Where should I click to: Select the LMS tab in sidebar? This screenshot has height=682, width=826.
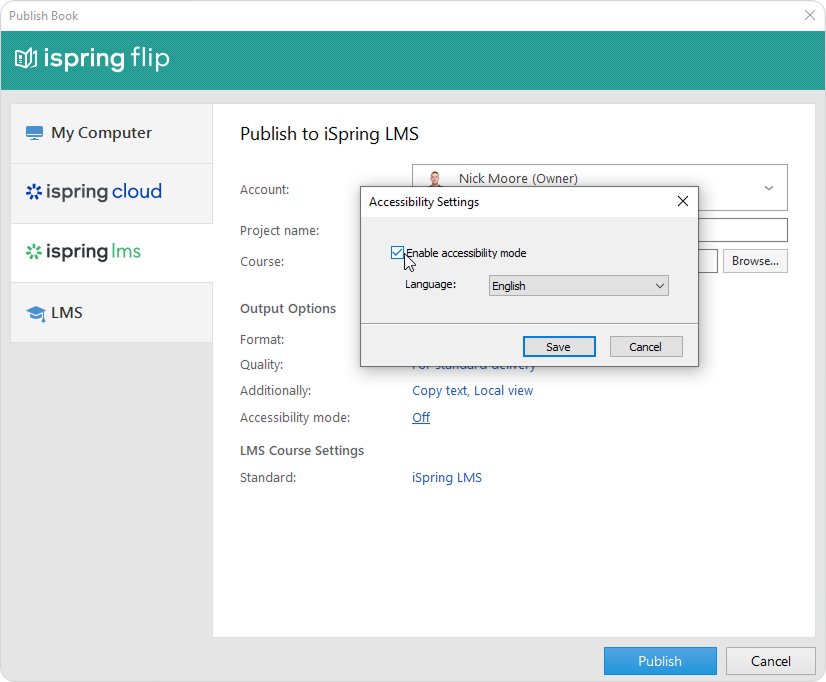pos(66,313)
